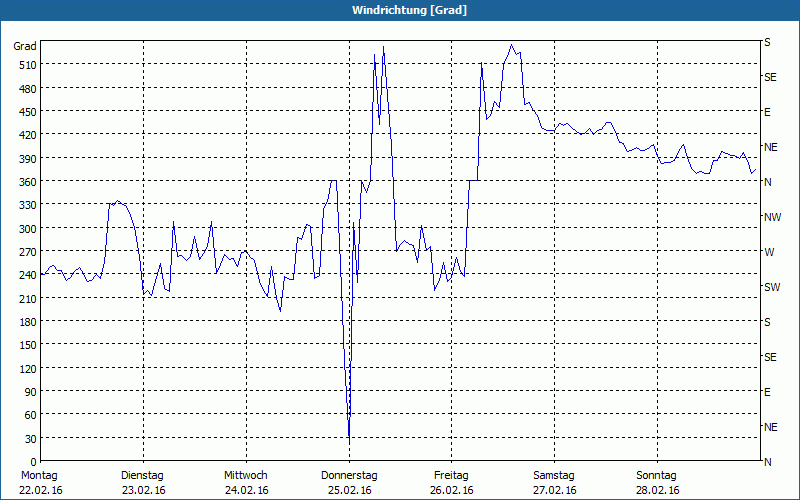Select the 480 y-axis value

(28, 89)
